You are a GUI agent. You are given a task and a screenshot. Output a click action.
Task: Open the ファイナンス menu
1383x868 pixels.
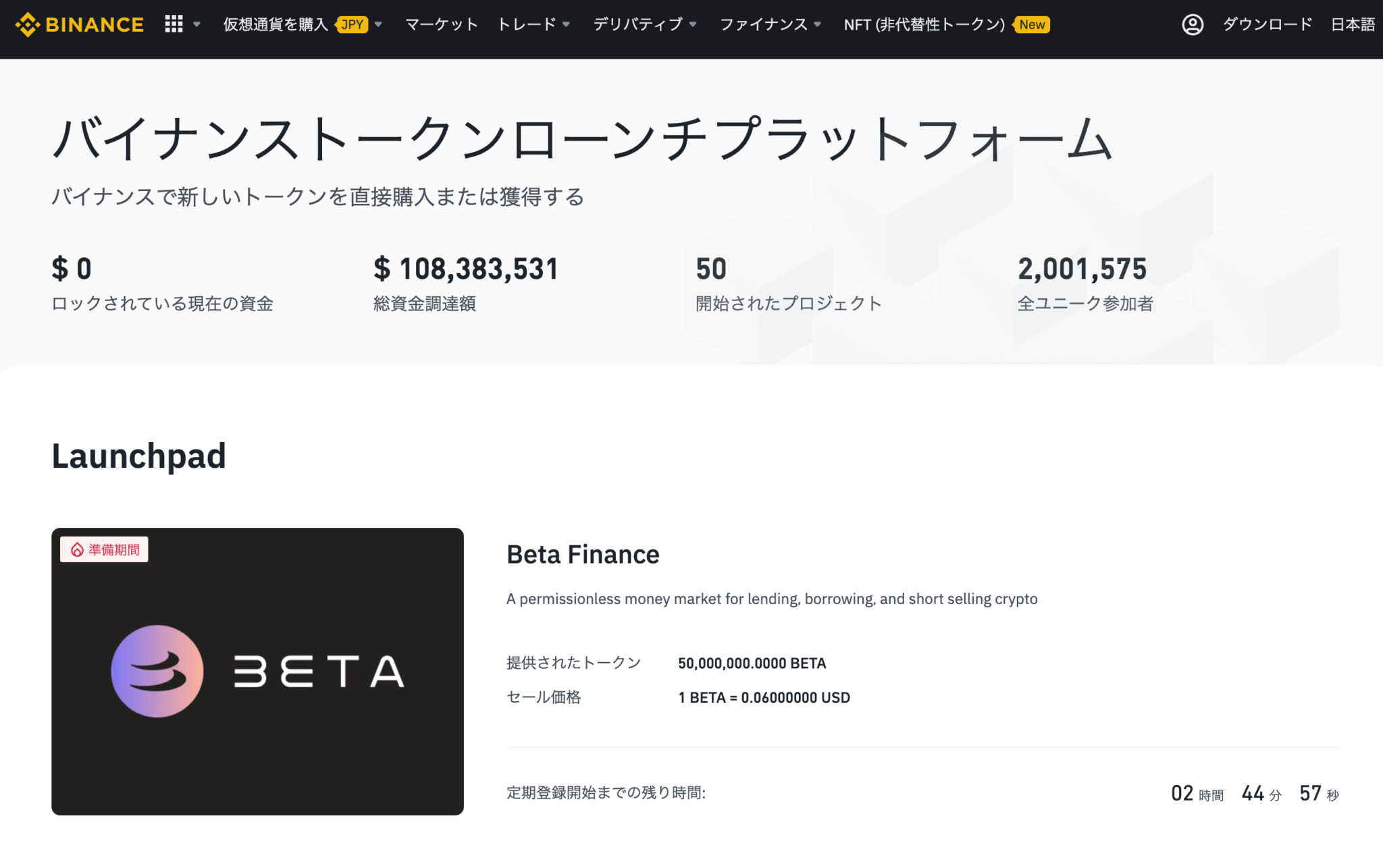(x=764, y=24)
